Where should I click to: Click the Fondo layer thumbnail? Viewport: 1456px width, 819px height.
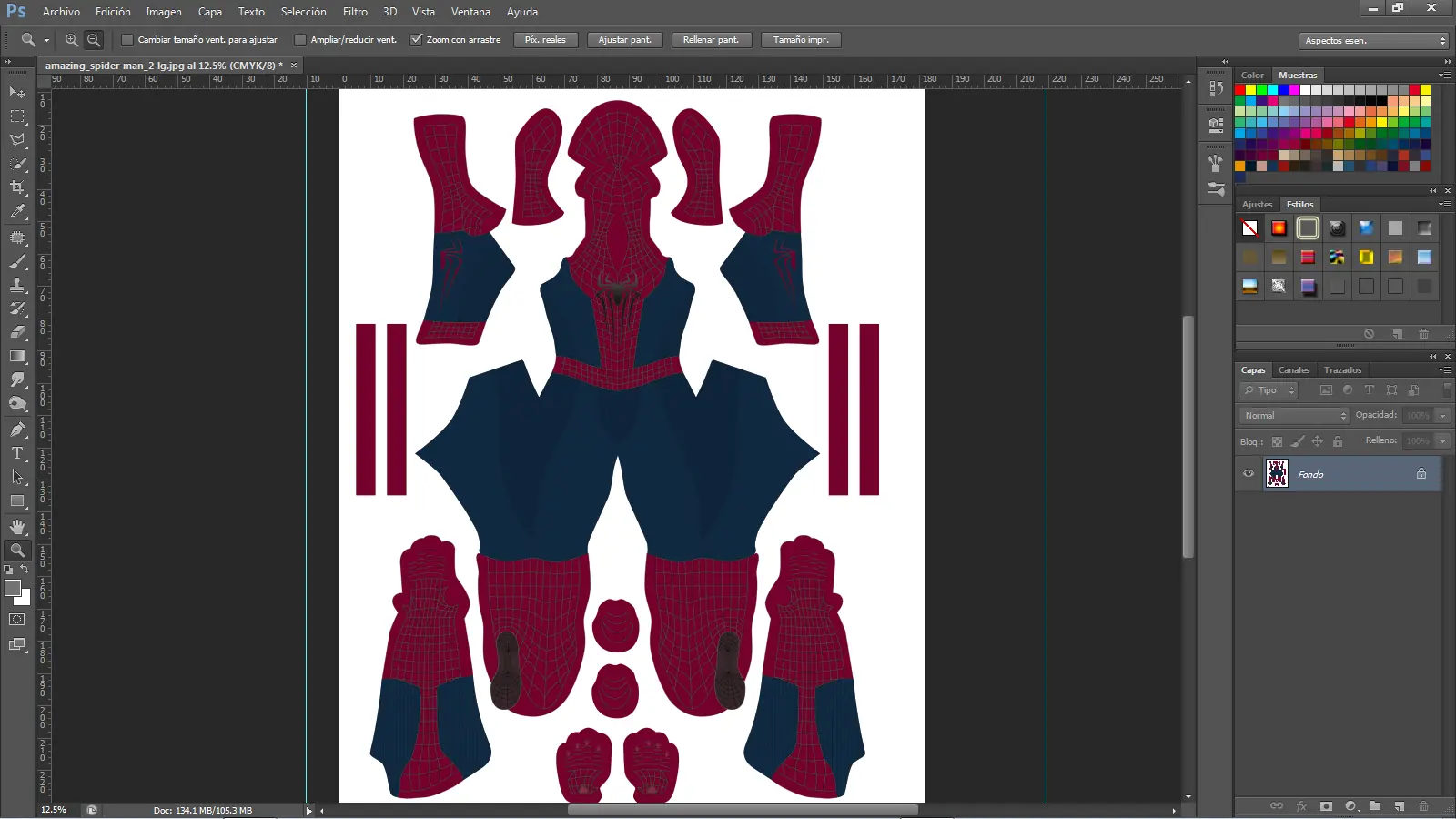[x=1277, y=473]
